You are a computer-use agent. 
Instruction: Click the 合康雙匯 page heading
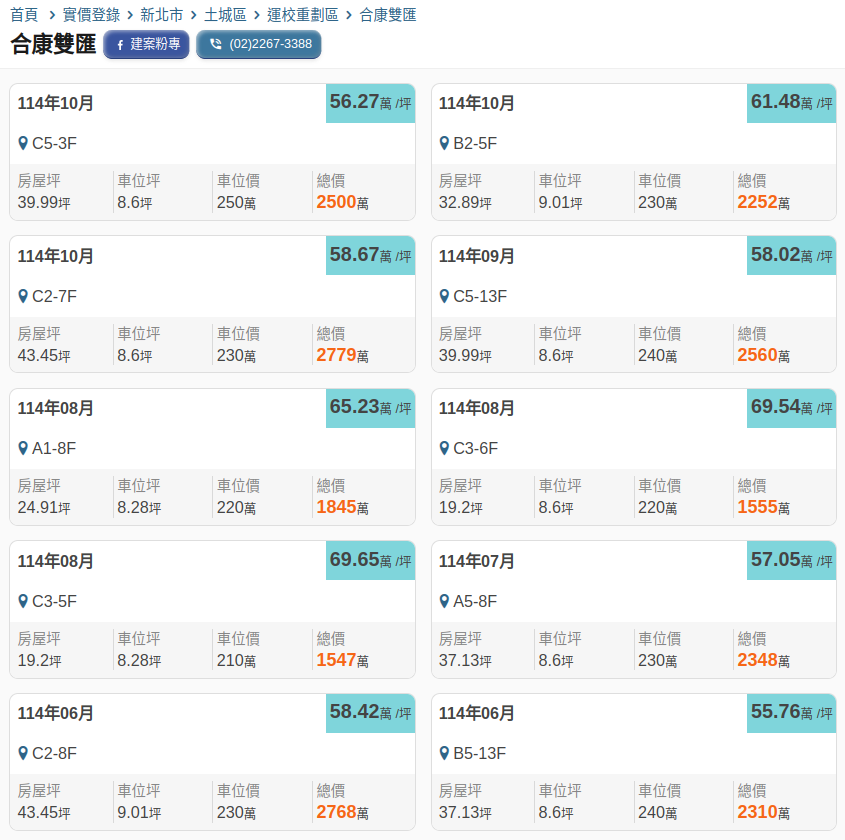point(53,44)
